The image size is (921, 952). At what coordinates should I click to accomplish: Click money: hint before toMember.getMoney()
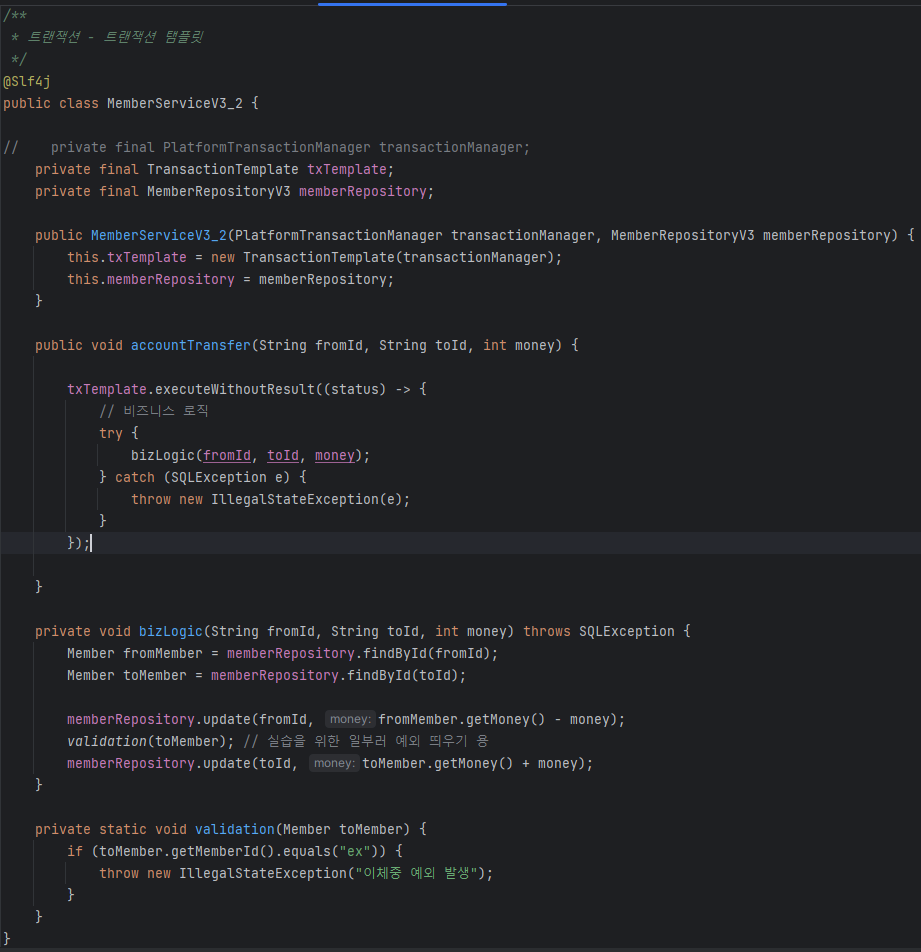point(335,763)
